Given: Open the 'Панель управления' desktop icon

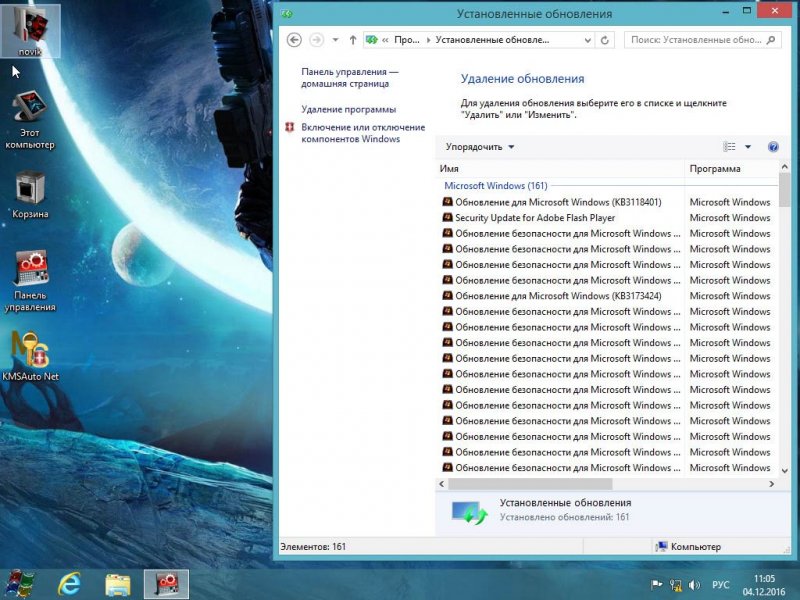Looking at the screenshot, I should point(30,281).
